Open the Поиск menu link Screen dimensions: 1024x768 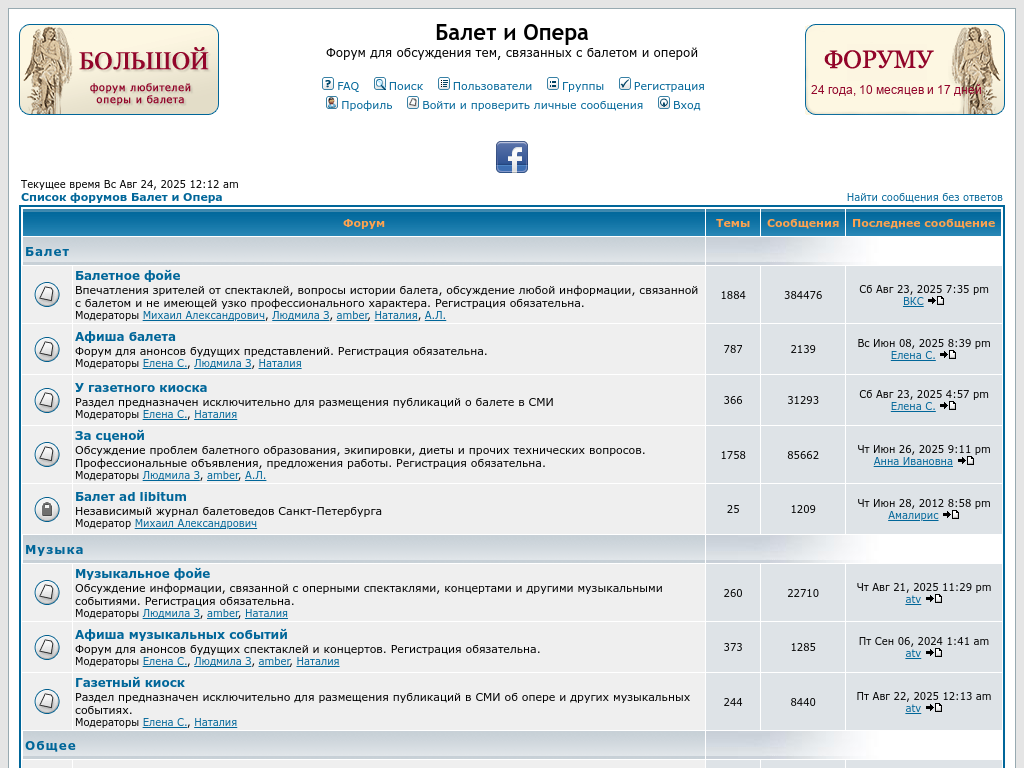(x=405, y=86)
